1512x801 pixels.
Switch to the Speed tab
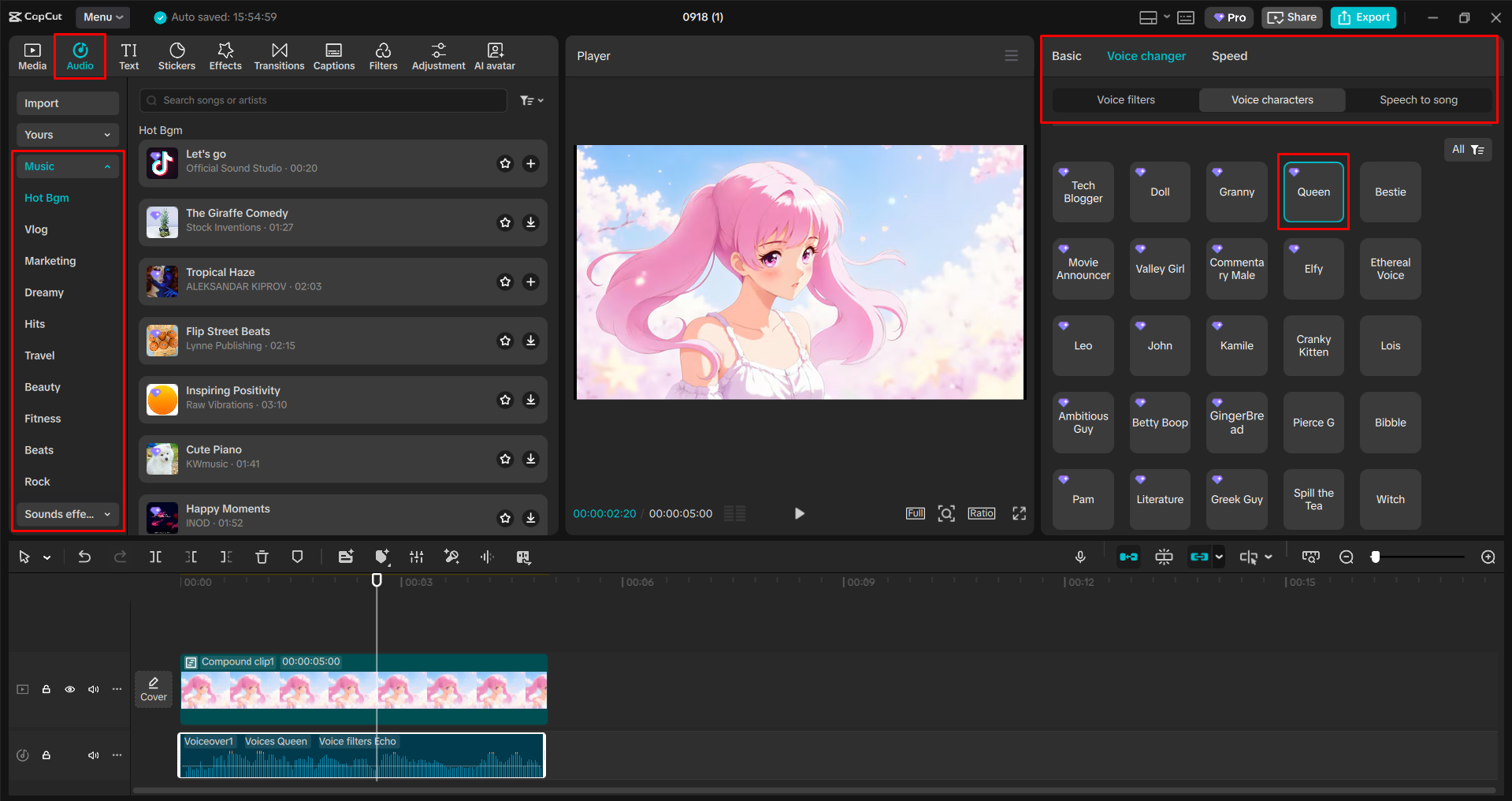point(1228,55)
